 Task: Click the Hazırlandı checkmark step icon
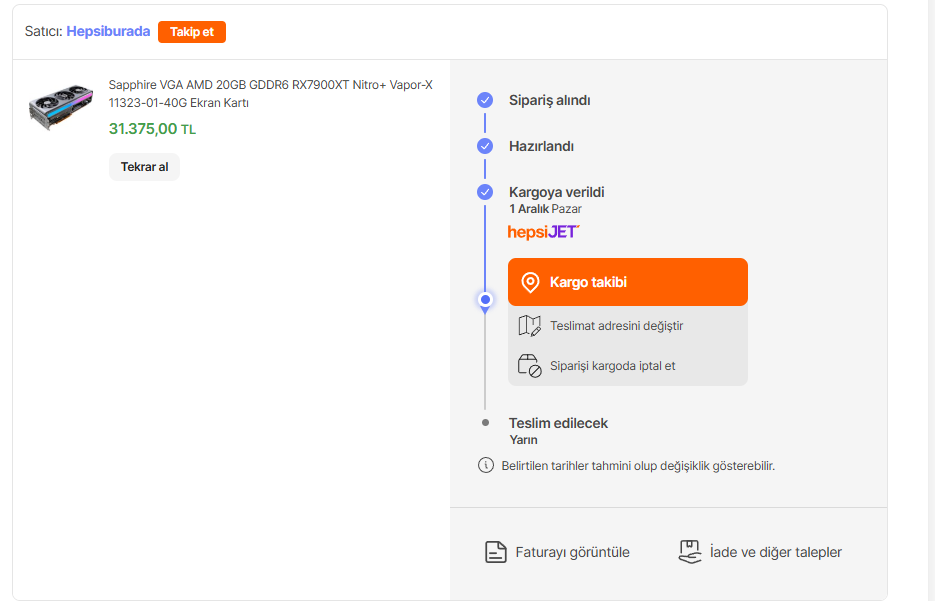coord(485,146)
